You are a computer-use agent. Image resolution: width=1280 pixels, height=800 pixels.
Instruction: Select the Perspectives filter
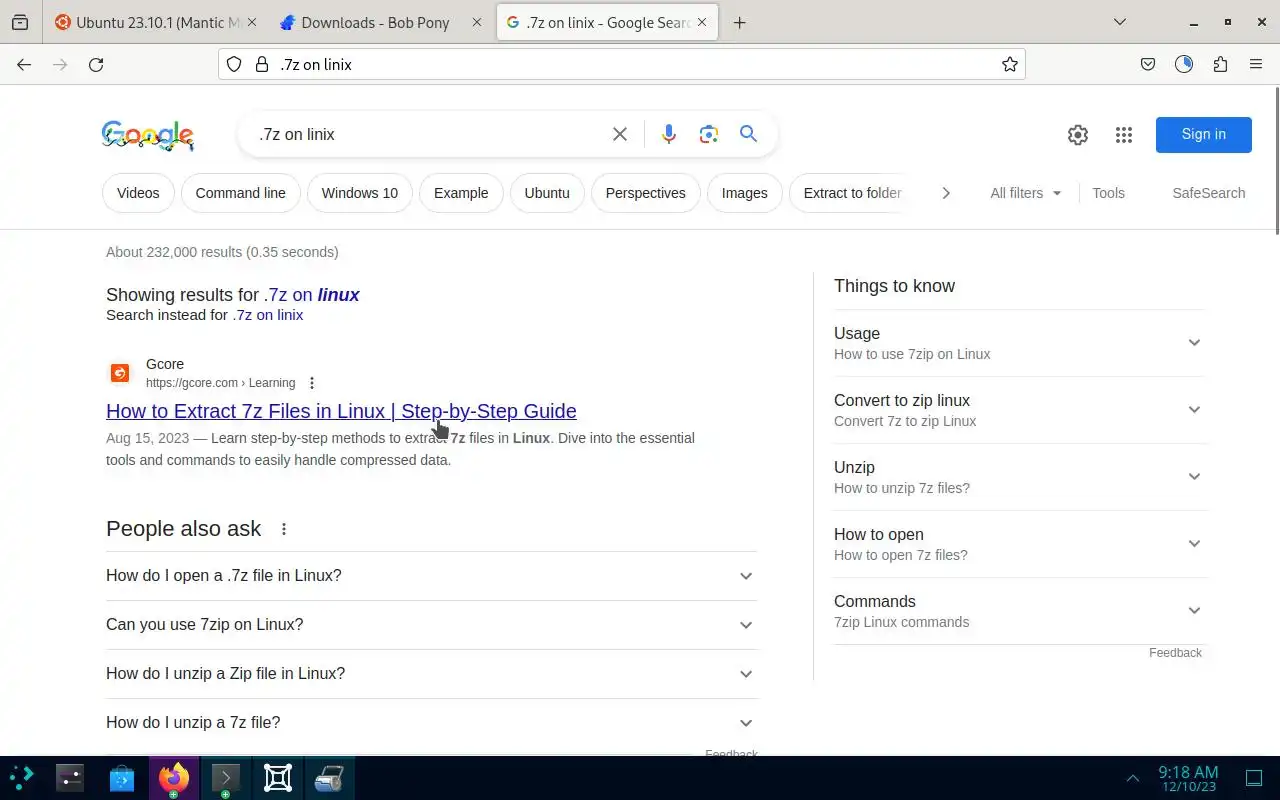[646, 193]
